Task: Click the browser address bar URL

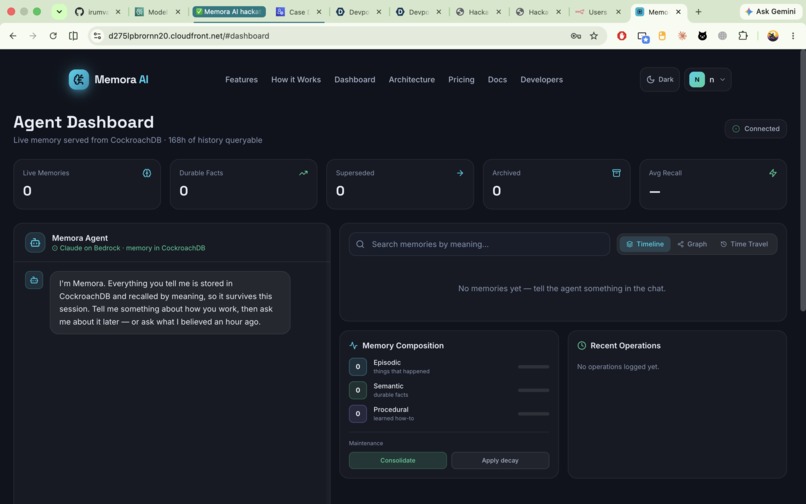Action: [189, 36]
